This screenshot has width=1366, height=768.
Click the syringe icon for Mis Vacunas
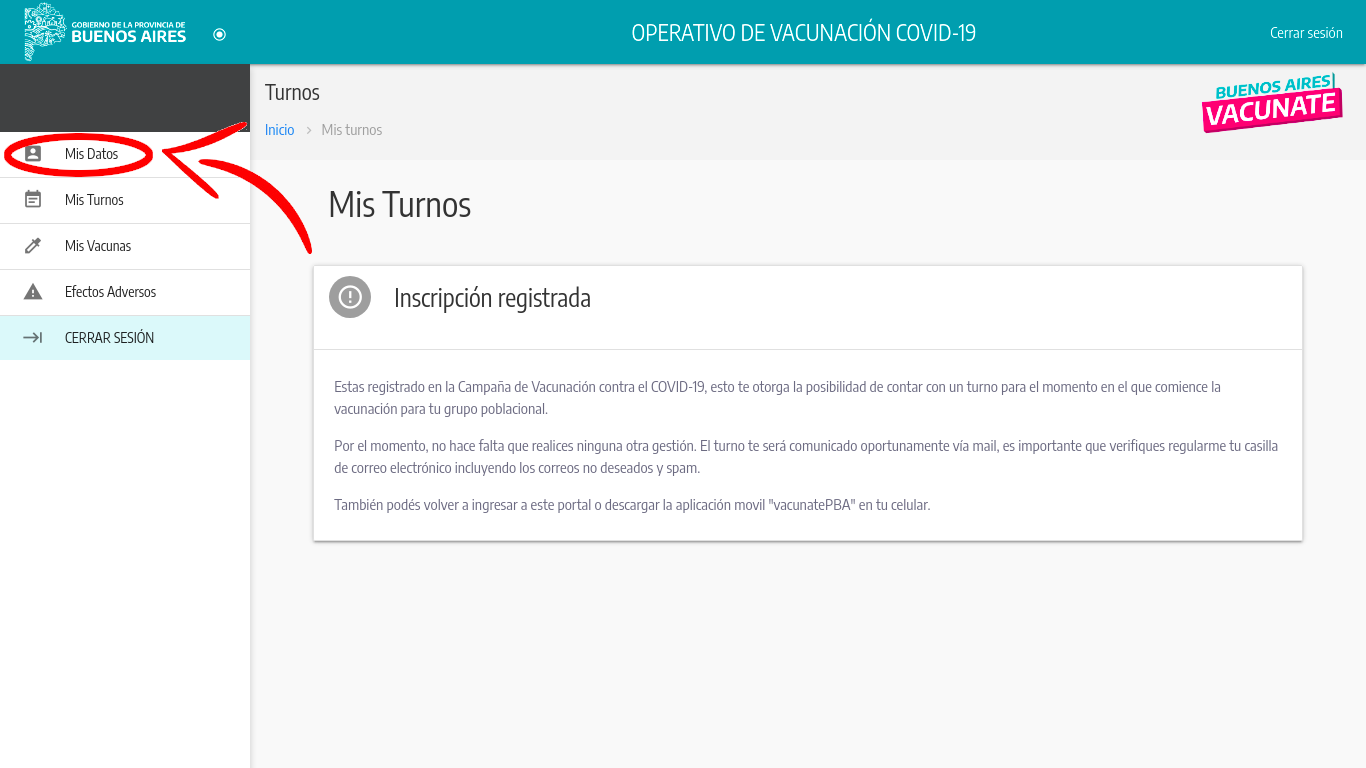[33, 246]
